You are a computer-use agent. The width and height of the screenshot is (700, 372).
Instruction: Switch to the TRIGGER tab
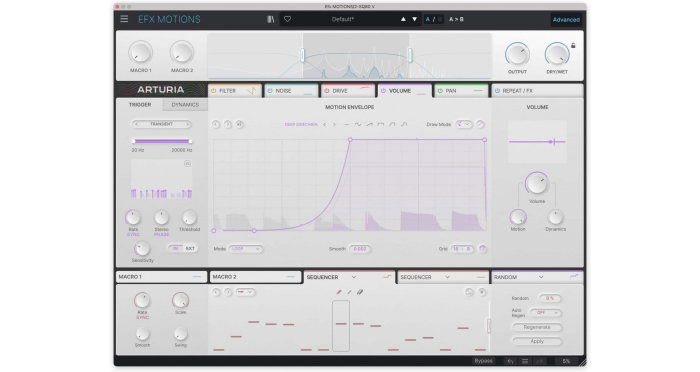[x=140, y=104]
